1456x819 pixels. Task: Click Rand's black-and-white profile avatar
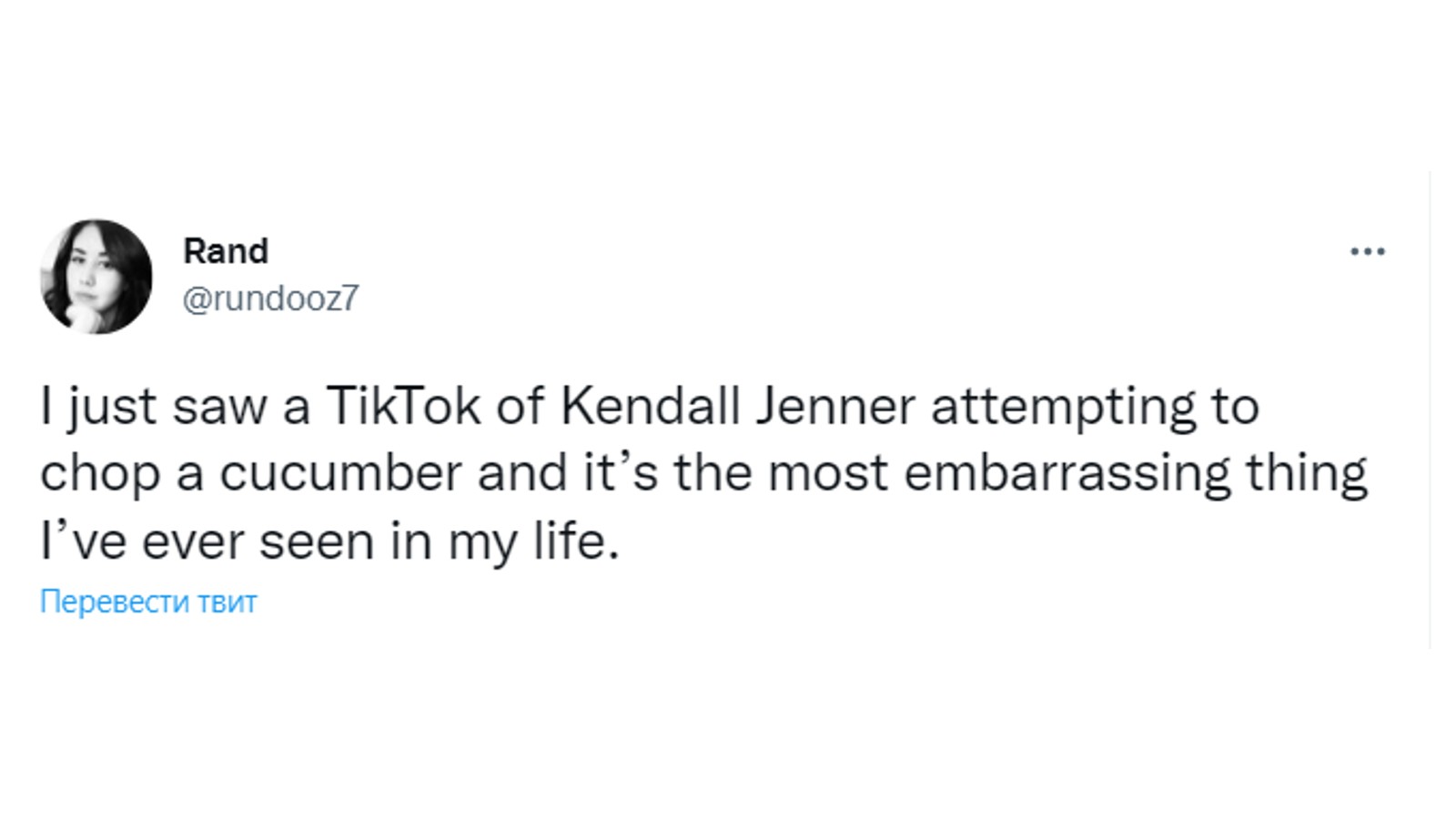coord(96,277)
